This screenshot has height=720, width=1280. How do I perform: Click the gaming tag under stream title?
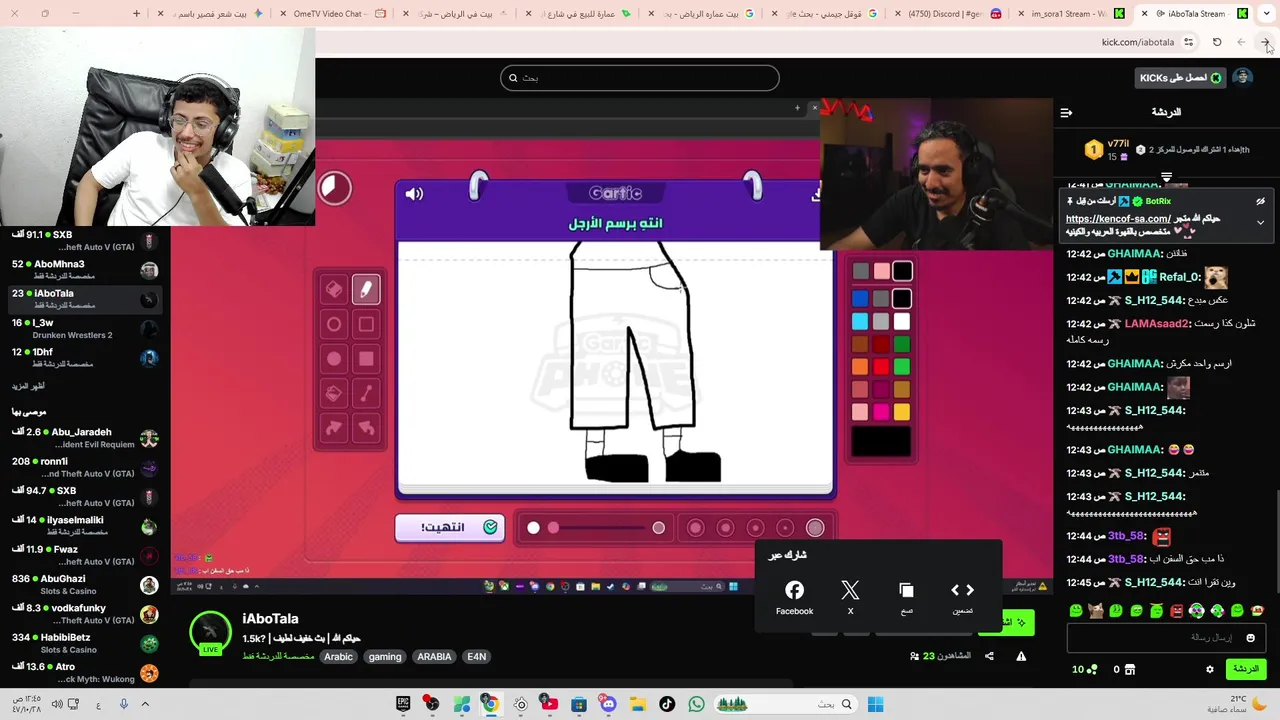click(x=385, y=657)
